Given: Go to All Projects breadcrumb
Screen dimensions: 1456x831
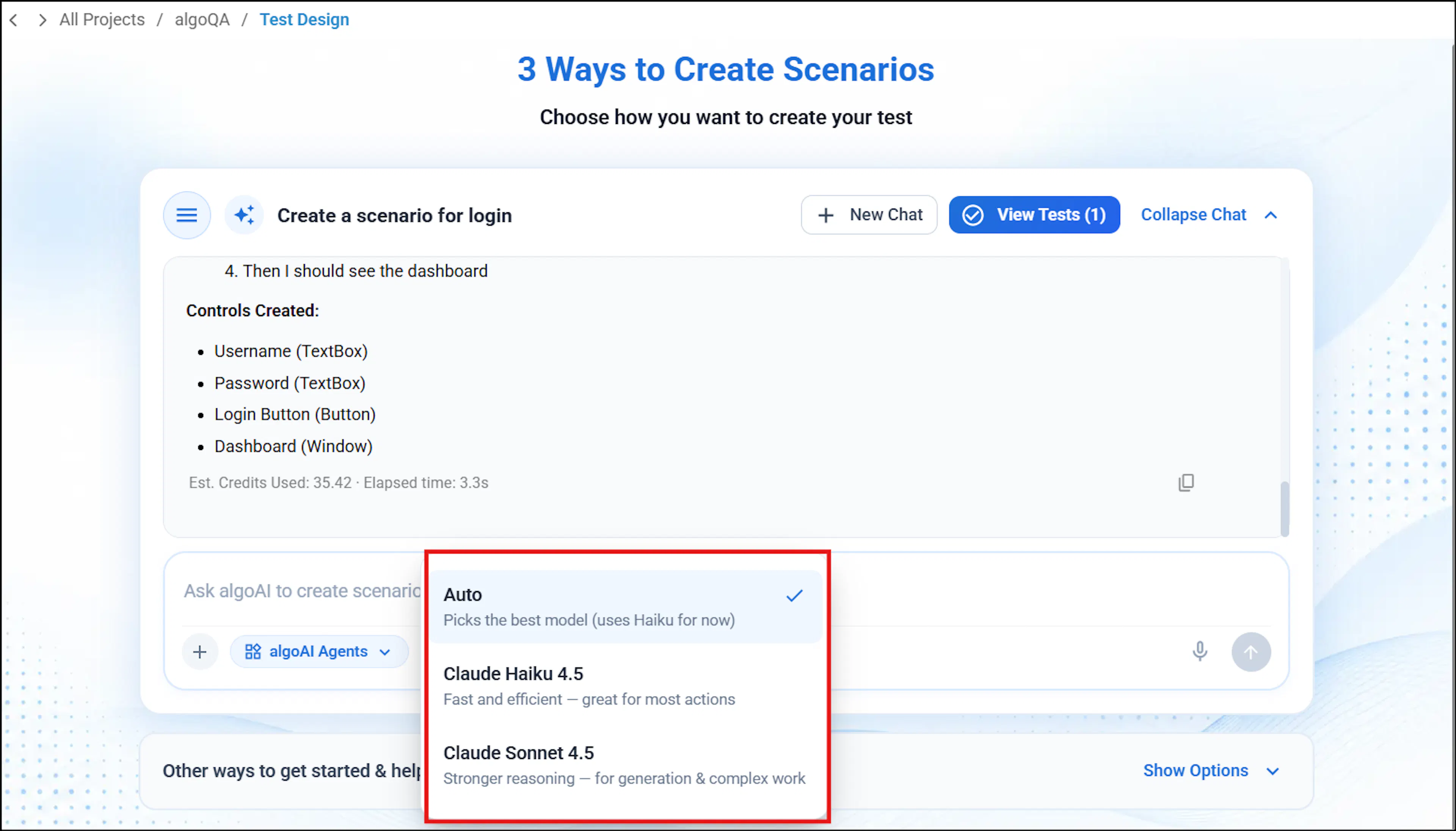Looking at the screenshot, I should 102,19.
